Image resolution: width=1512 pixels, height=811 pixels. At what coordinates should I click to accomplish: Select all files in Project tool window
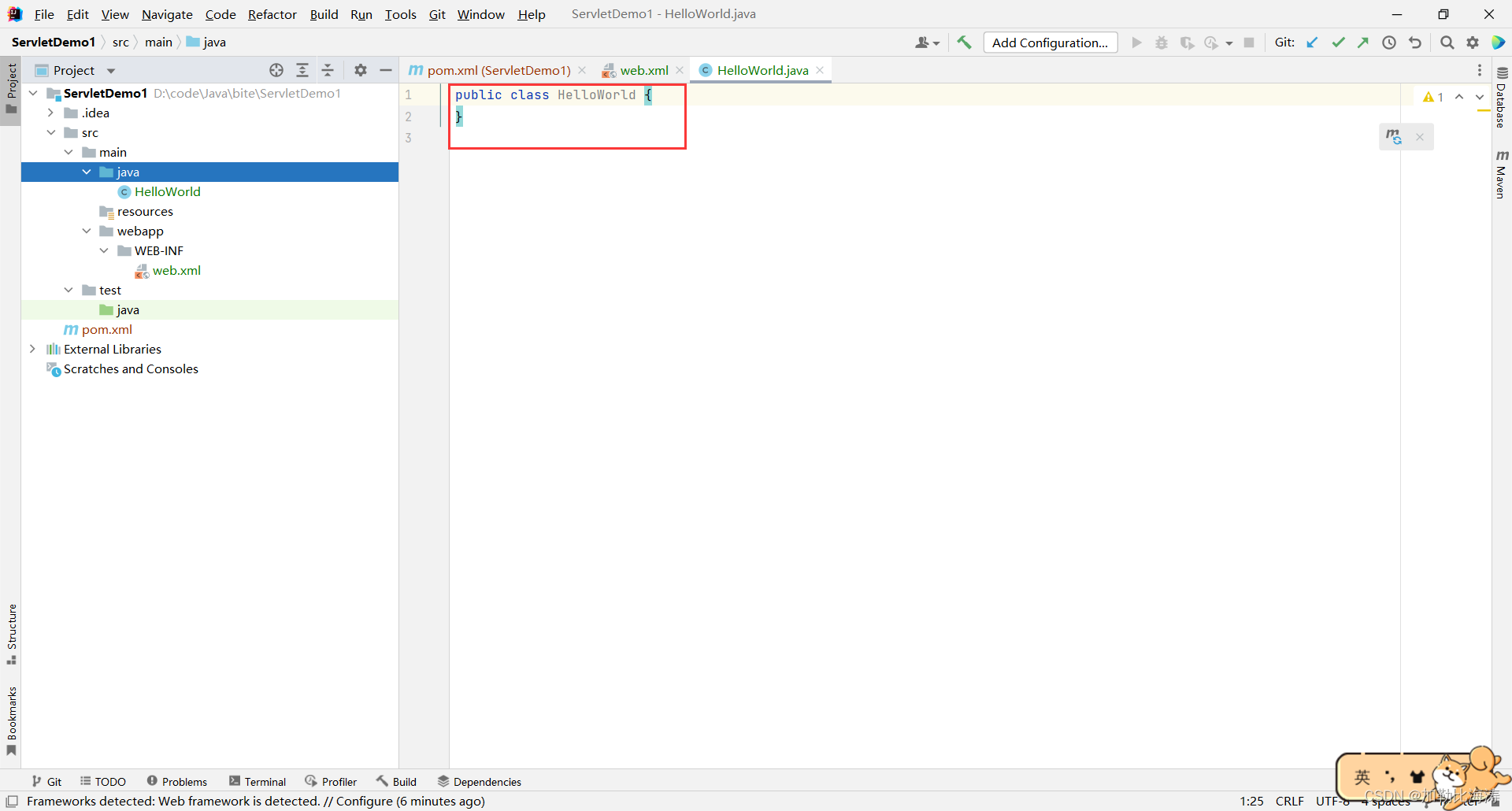(276, 70)
